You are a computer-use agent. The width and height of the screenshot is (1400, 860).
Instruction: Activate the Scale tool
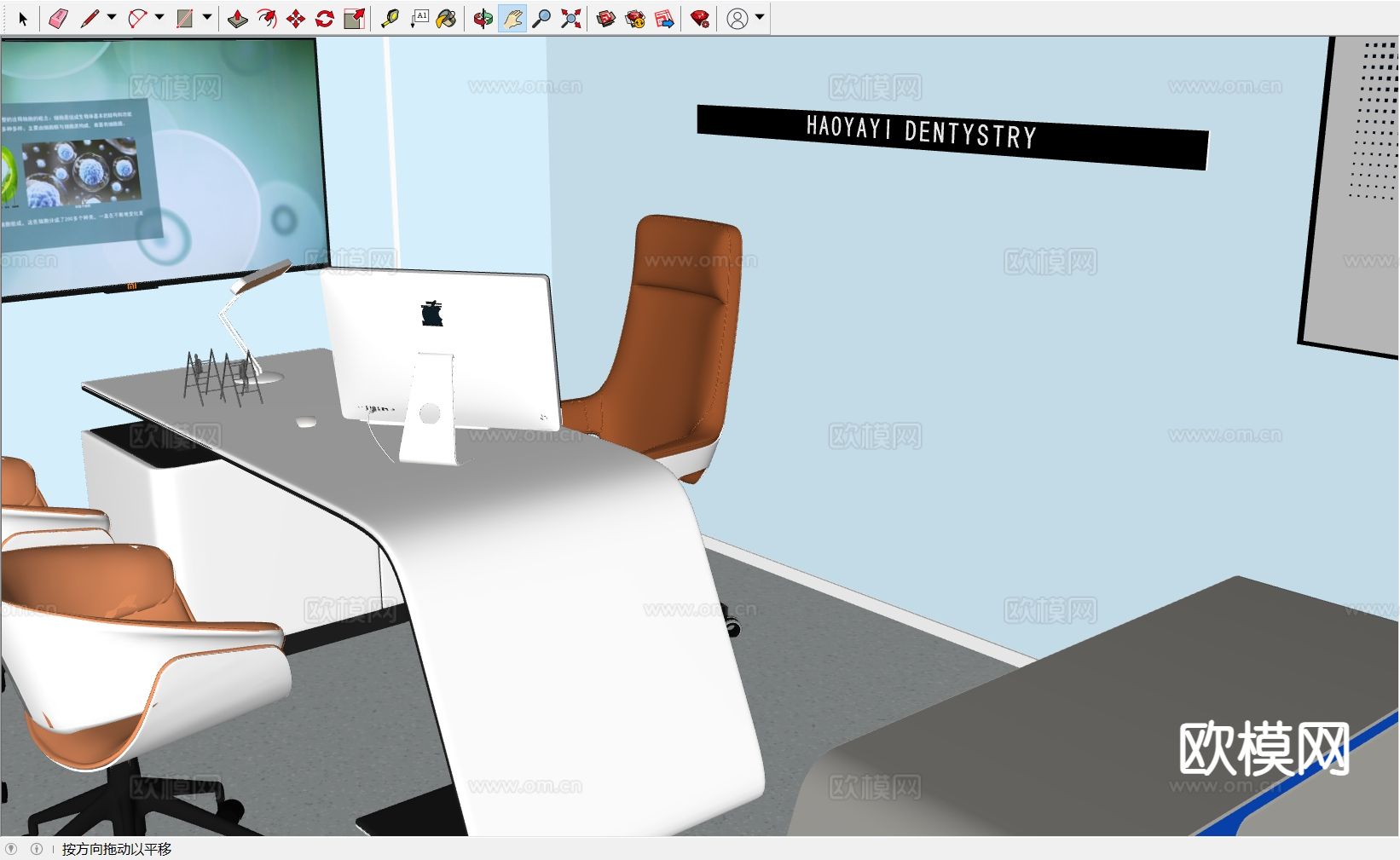354,18
